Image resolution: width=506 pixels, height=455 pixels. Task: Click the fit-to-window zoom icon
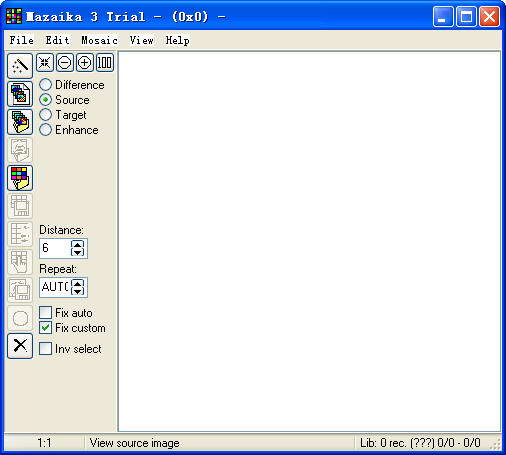[45, 62]
